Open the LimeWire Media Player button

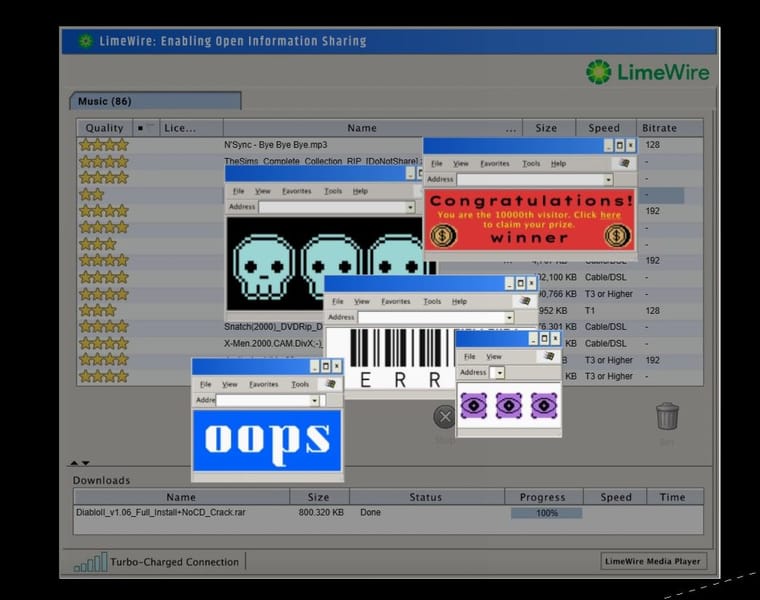pos(652,561)
